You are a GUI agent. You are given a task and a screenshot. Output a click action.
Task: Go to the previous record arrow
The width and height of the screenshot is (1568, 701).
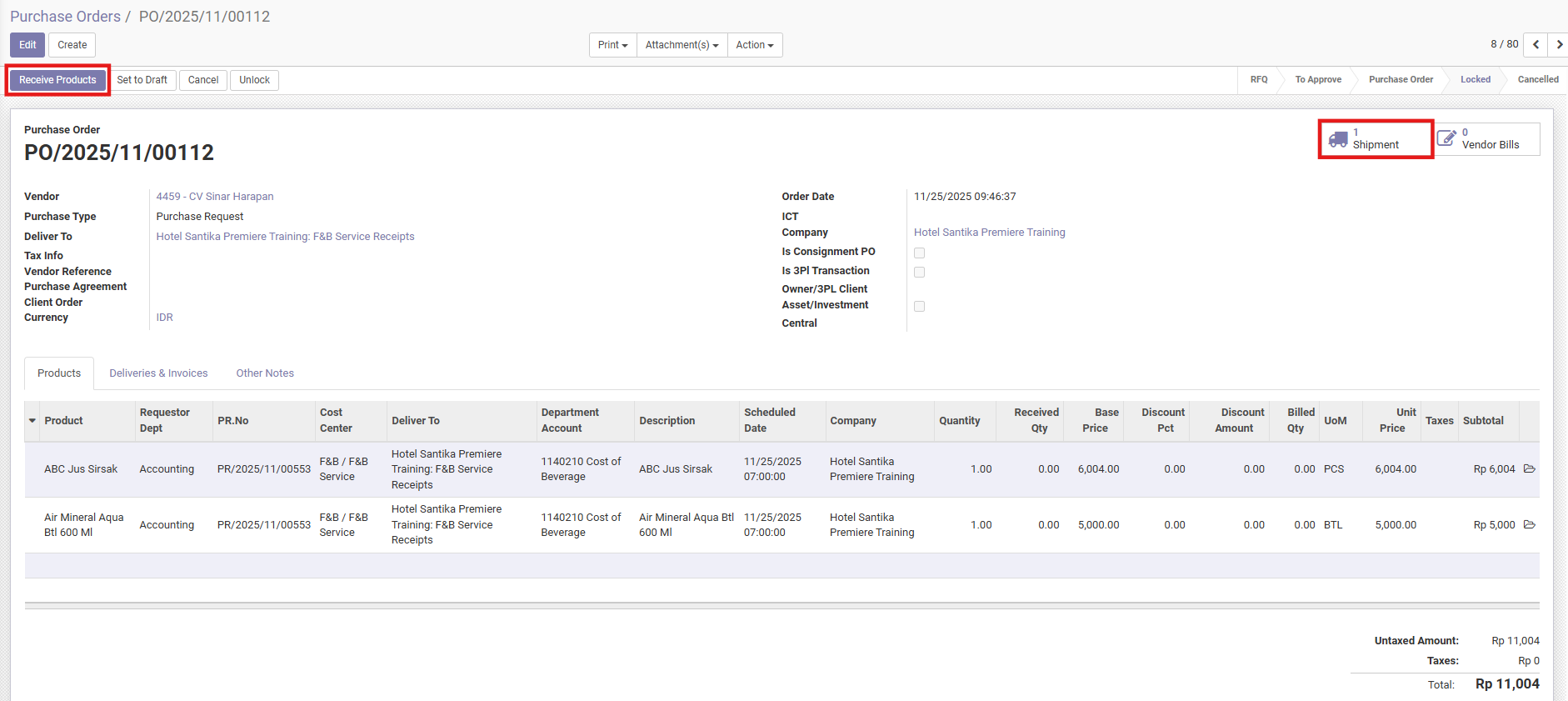coord(1536,45)
